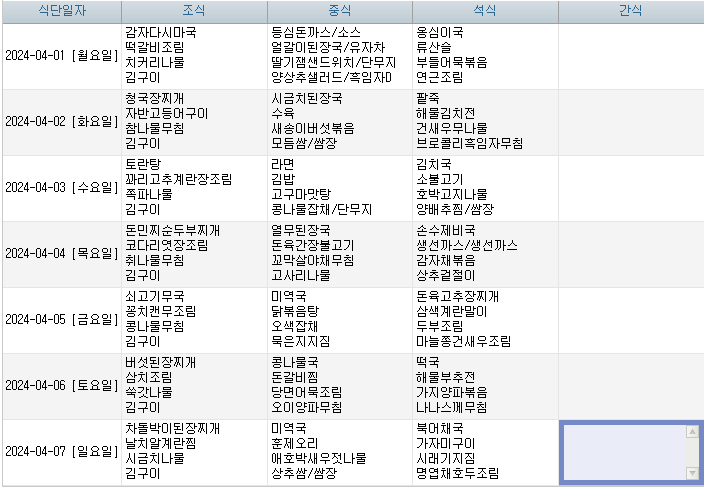Click the 석식 column header
The image size is (704, 488).
(x=484, y=11)
